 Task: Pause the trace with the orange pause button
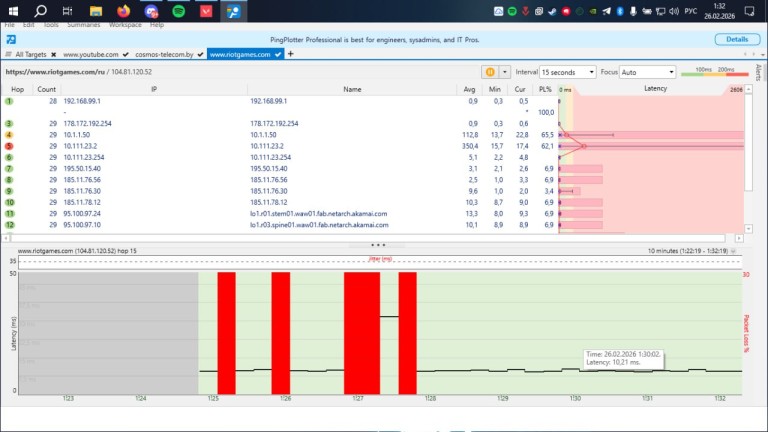pyautogui.click(x=490, y=72)
